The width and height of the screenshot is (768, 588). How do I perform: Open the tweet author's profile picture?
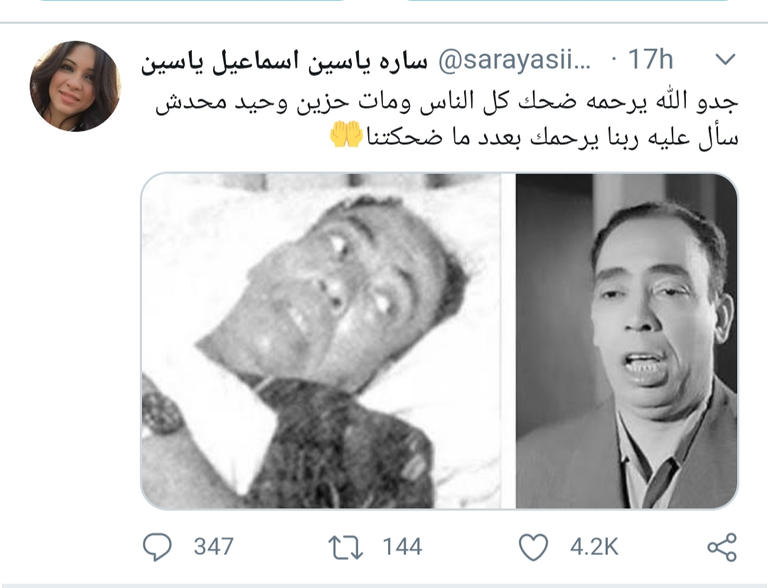75,86
